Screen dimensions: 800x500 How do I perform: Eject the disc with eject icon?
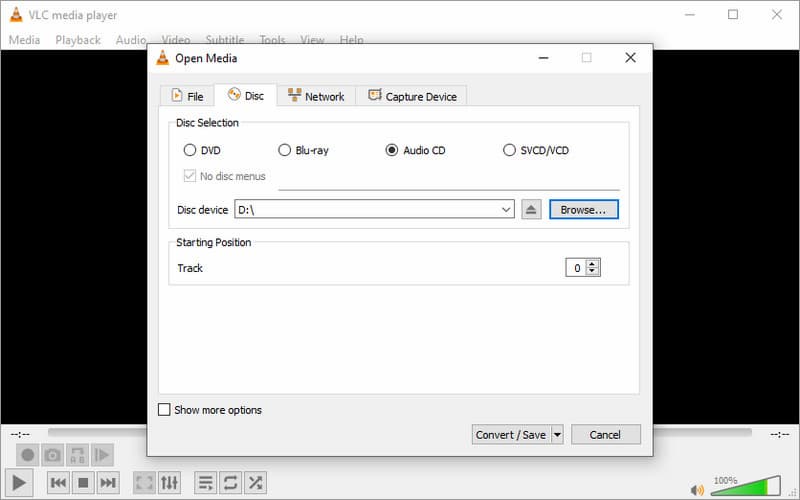tap(531, 210)
